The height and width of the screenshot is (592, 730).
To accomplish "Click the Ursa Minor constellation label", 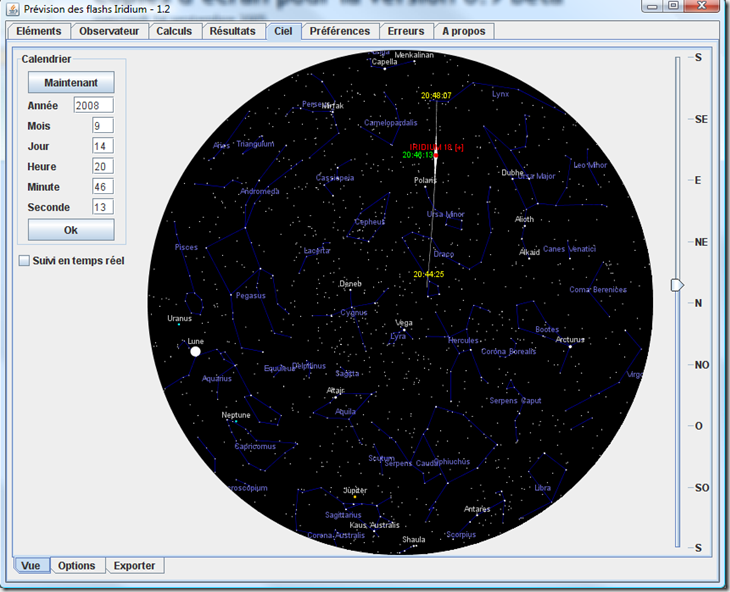I will (446, 214).
